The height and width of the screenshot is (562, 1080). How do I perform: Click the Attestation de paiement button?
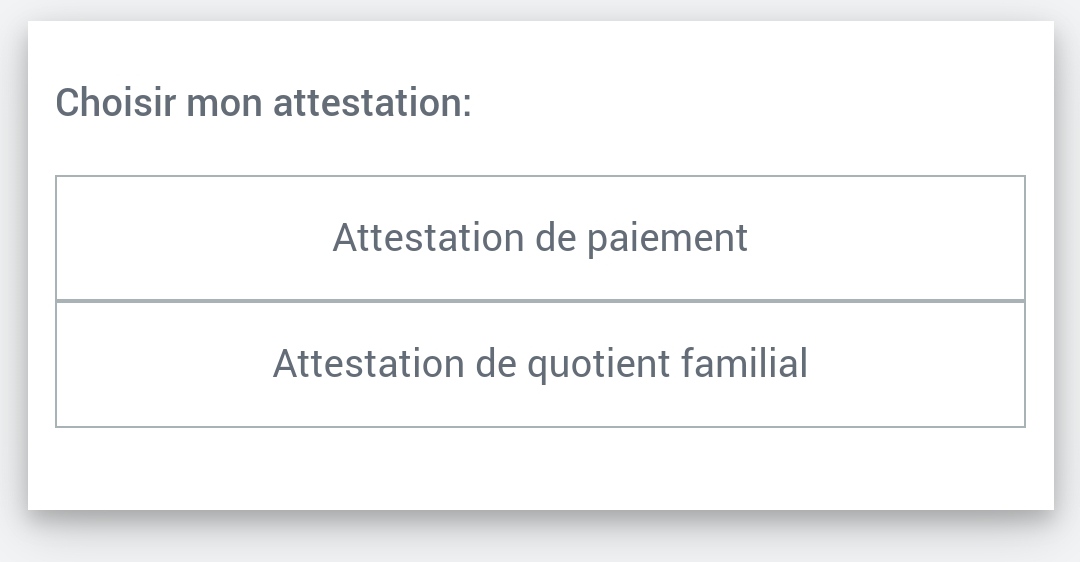point(540,238)
